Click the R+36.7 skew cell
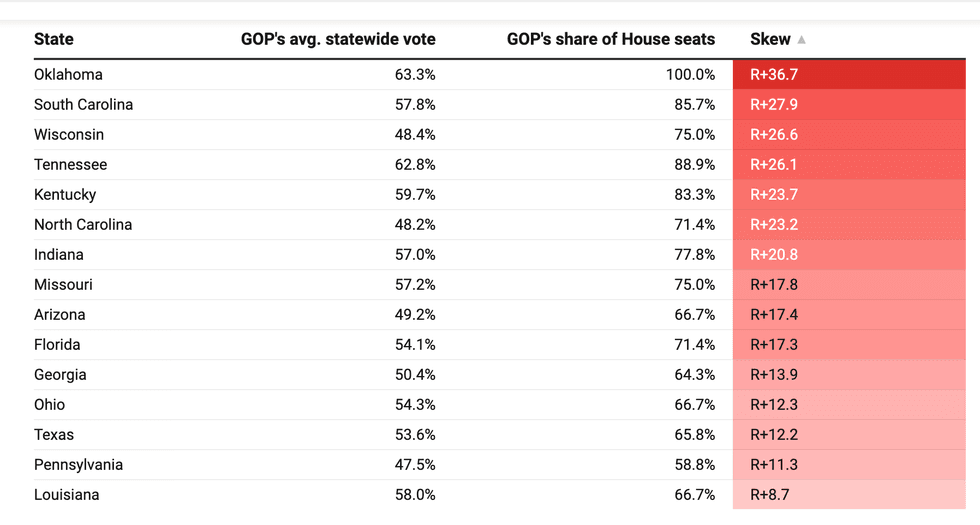The height and width of the screenshot is (525, 980). click(x=774, y=74)
